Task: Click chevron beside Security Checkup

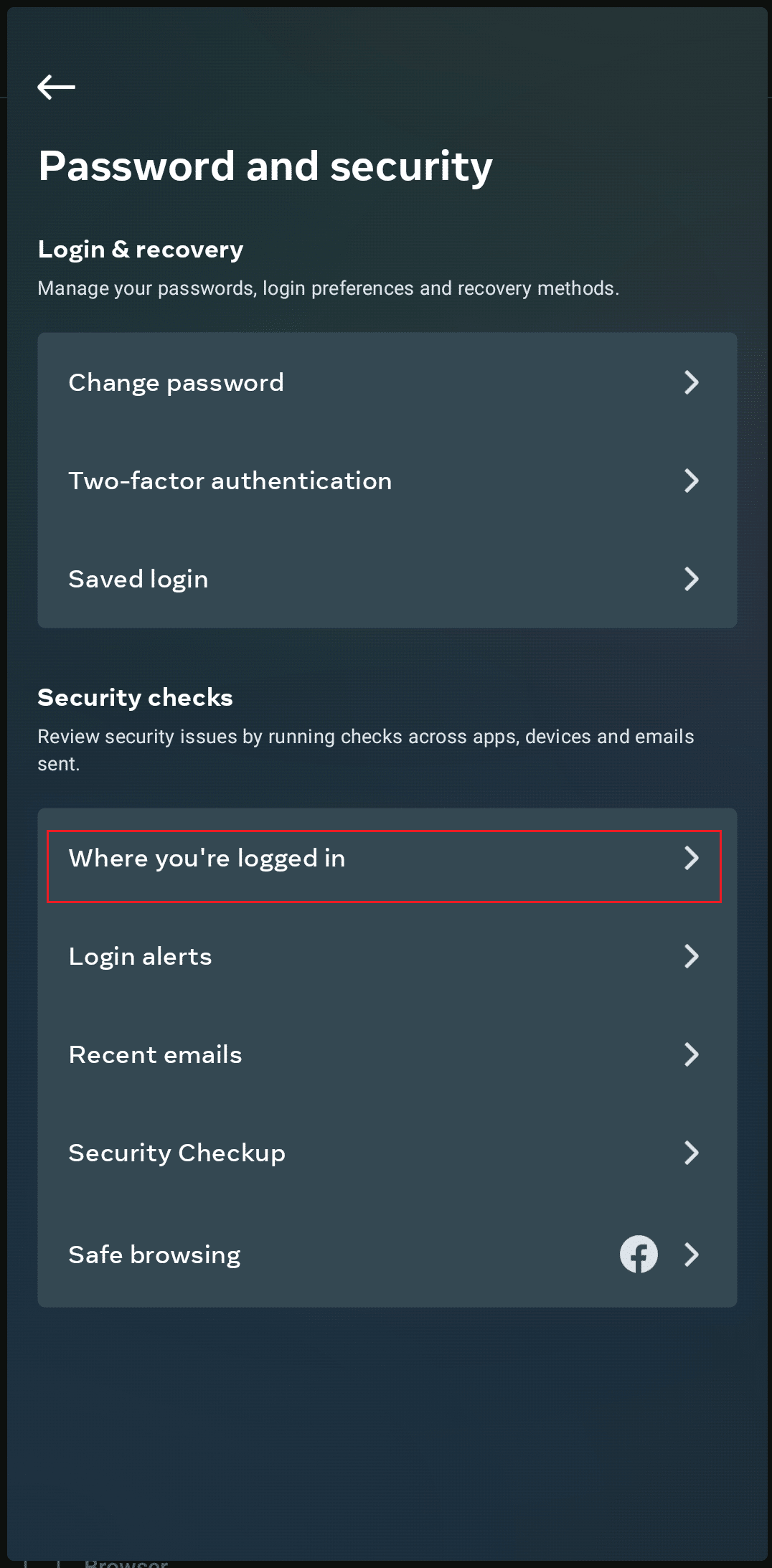Action: (x=691, y=1153)
